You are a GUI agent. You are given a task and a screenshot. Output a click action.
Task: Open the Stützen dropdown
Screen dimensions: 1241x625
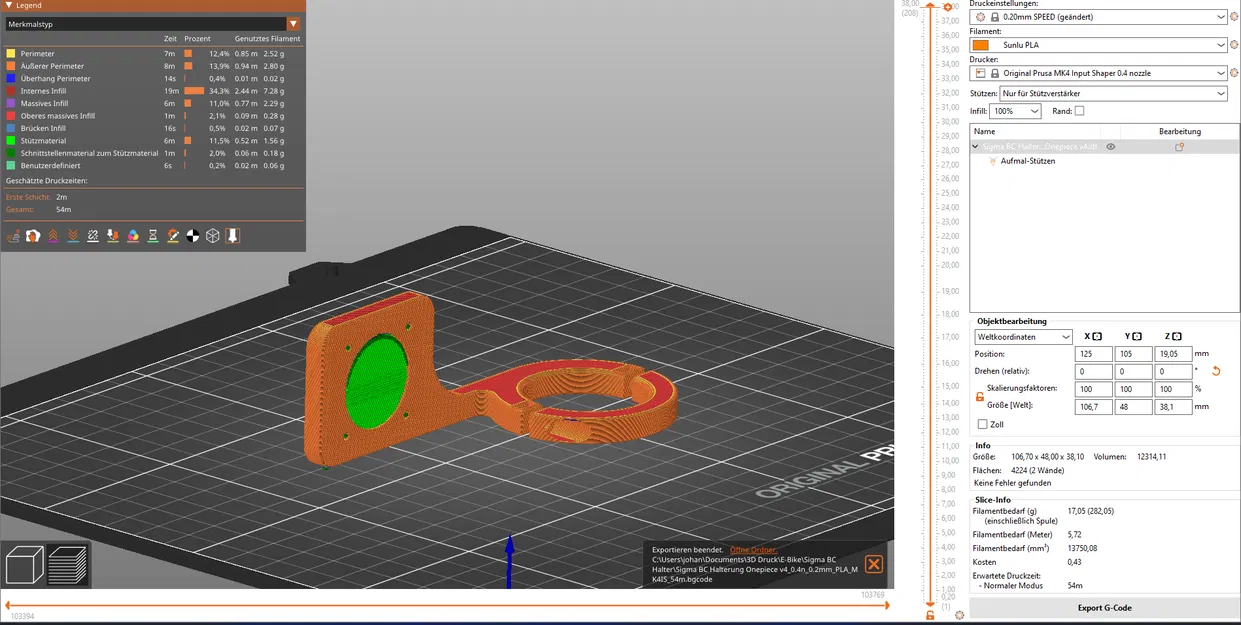[1114, 93]
